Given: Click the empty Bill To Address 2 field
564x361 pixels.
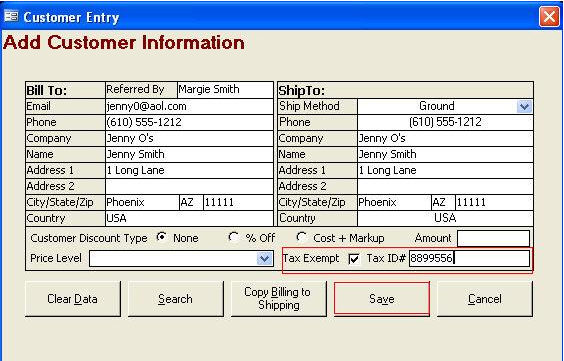Looking at the screenshot, I should point(189,186).
